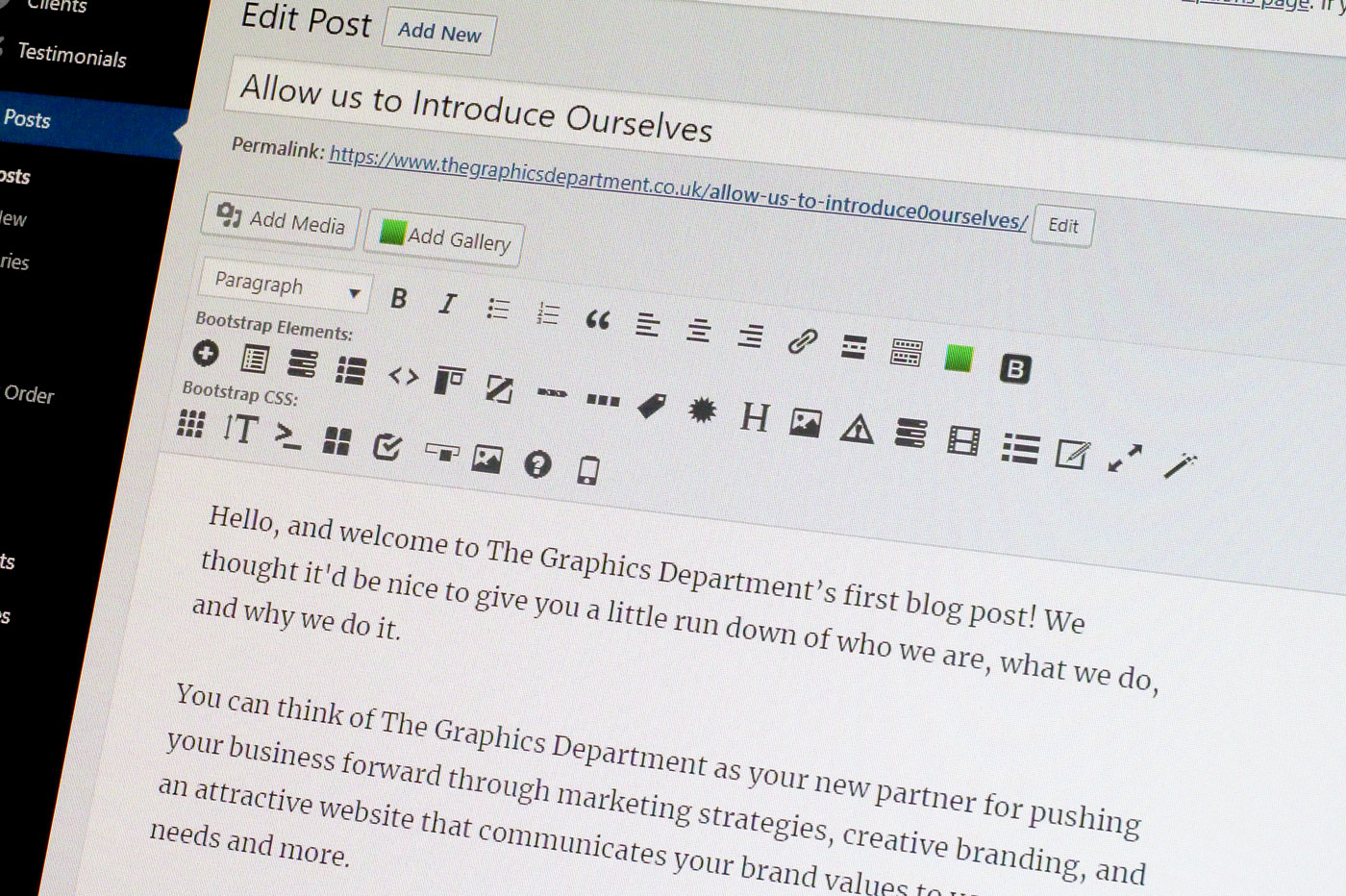The image size is (1346, 896).
Task: Apply blockquote formatting
Action: click(597, 320)
